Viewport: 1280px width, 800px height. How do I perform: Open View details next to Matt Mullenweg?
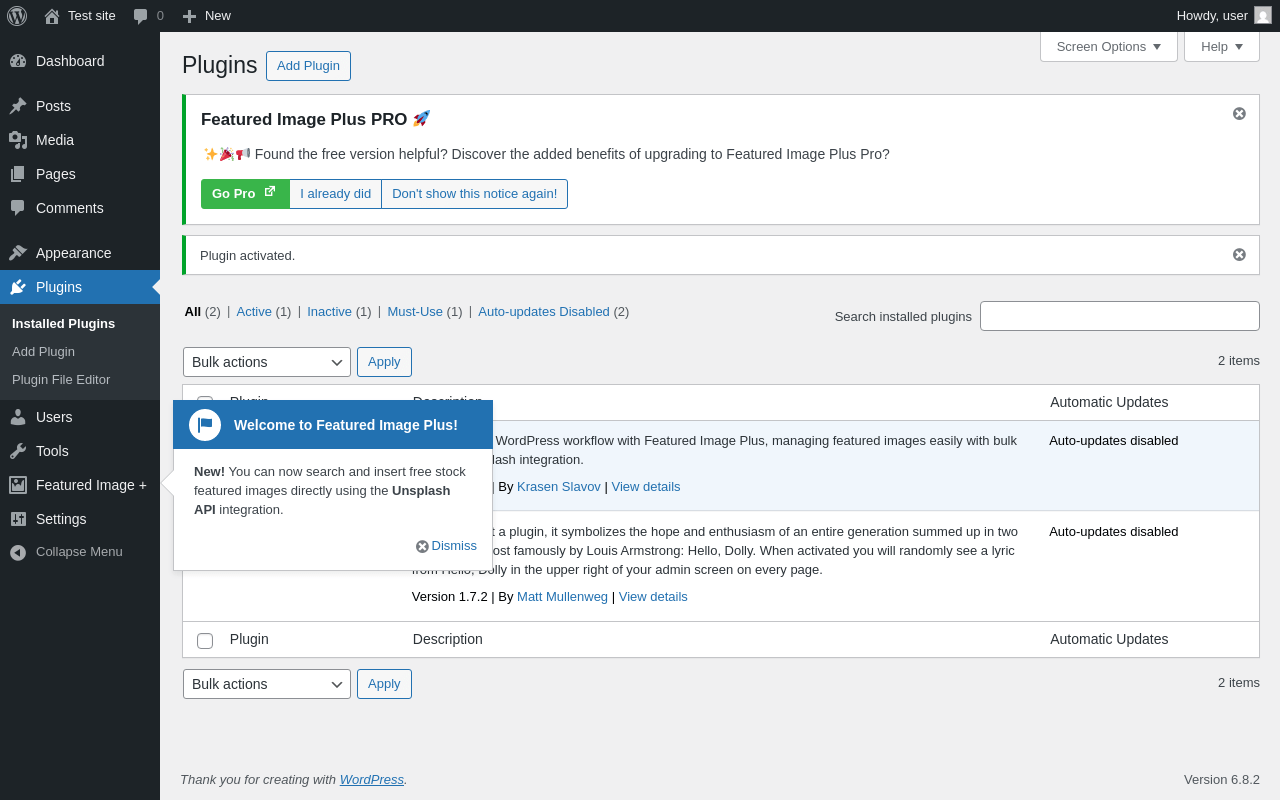coord(653,597)
